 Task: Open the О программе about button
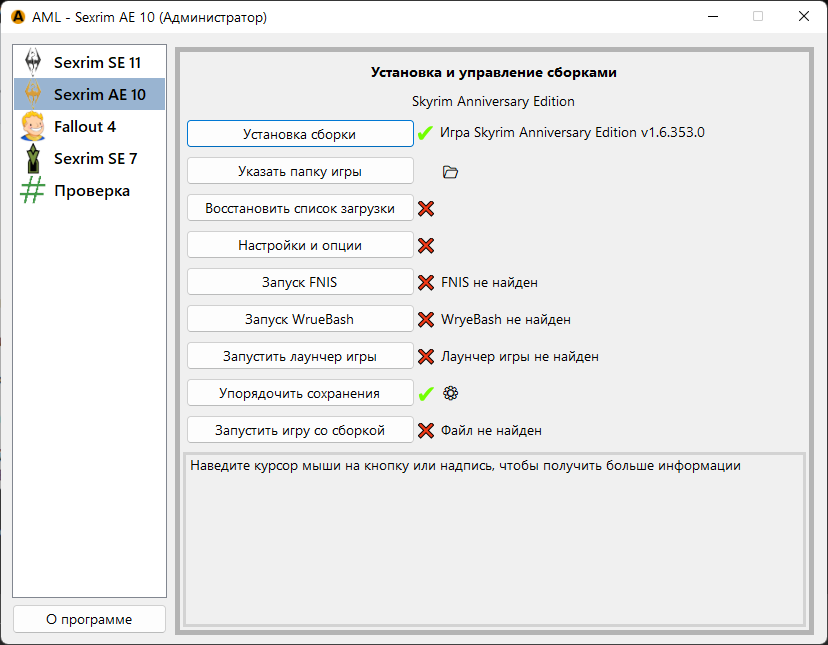pyautogui.click(x=89, y=619)
